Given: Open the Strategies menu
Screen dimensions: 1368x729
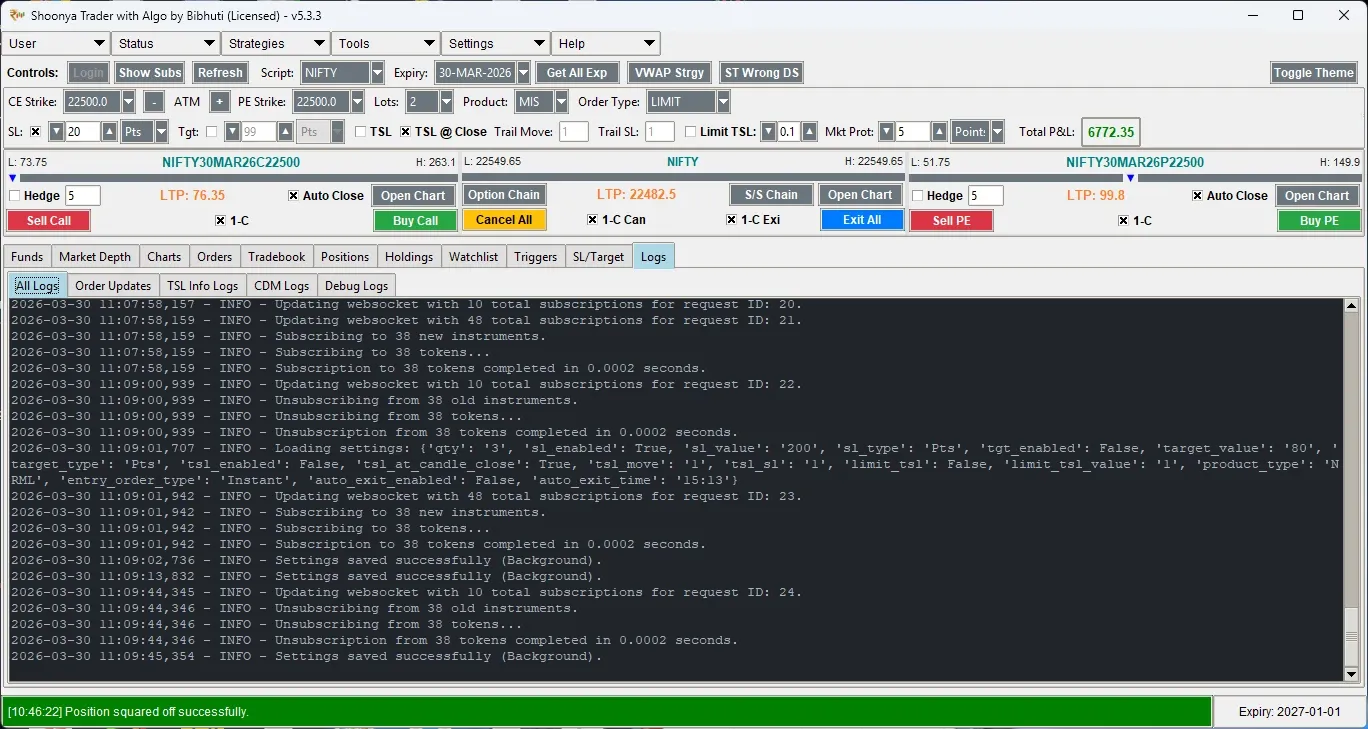Looking at the screenshot, I should coord(276,44).
